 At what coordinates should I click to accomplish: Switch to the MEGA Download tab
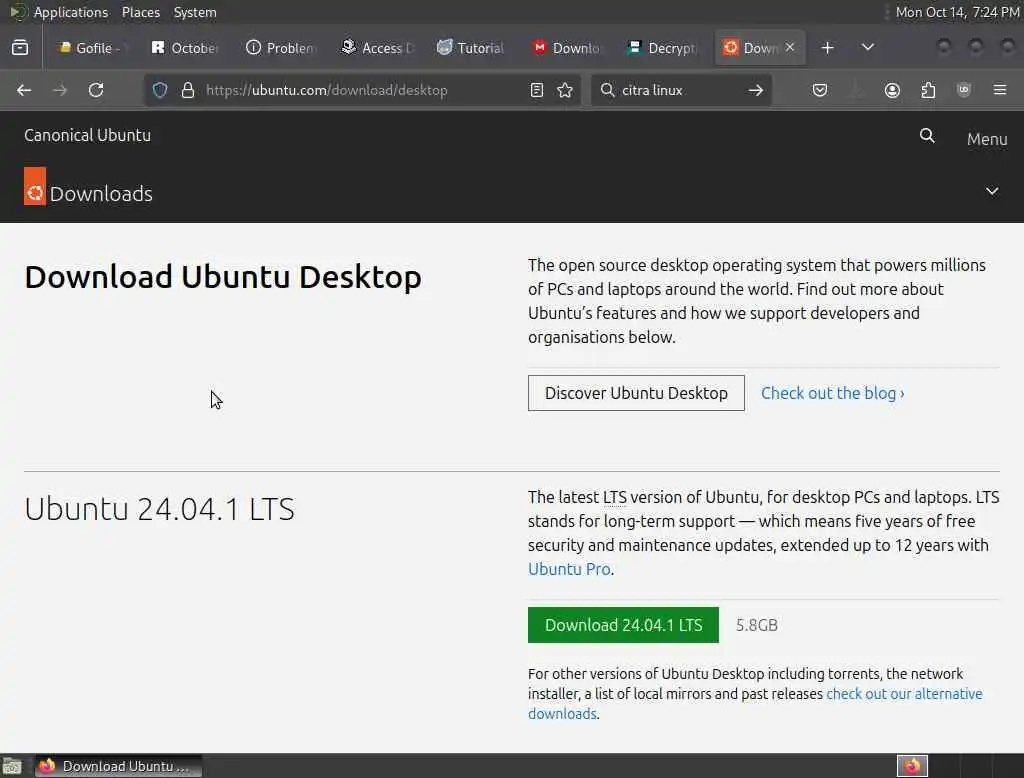pyautogui.click(x=566, y=48)
